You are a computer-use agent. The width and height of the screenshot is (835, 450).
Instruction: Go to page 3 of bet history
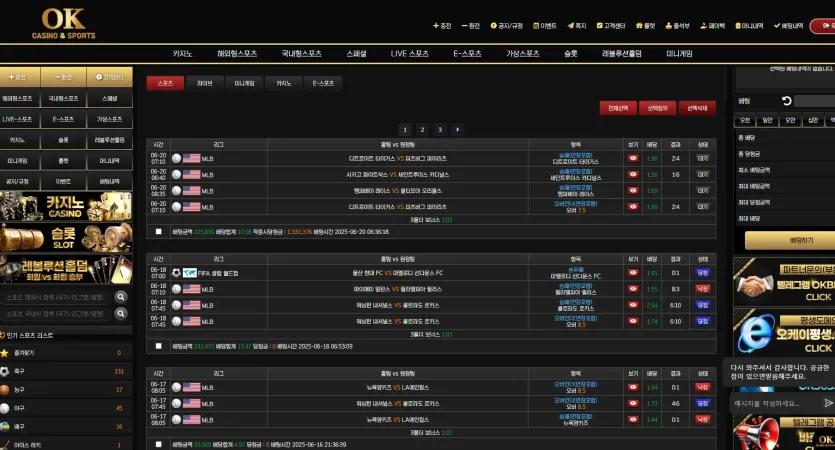point(440,129)
